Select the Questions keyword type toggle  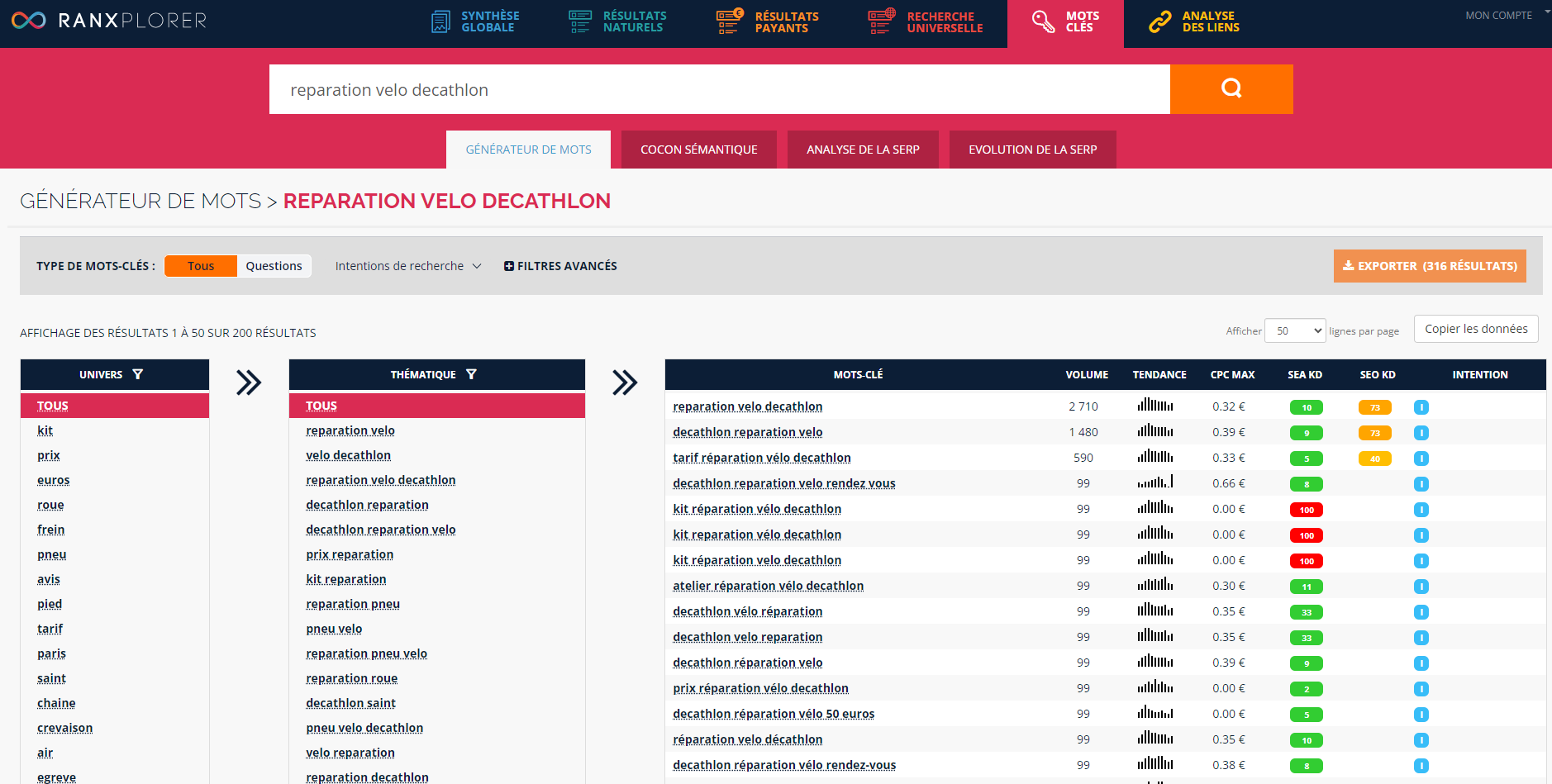(x=274, y=266)
